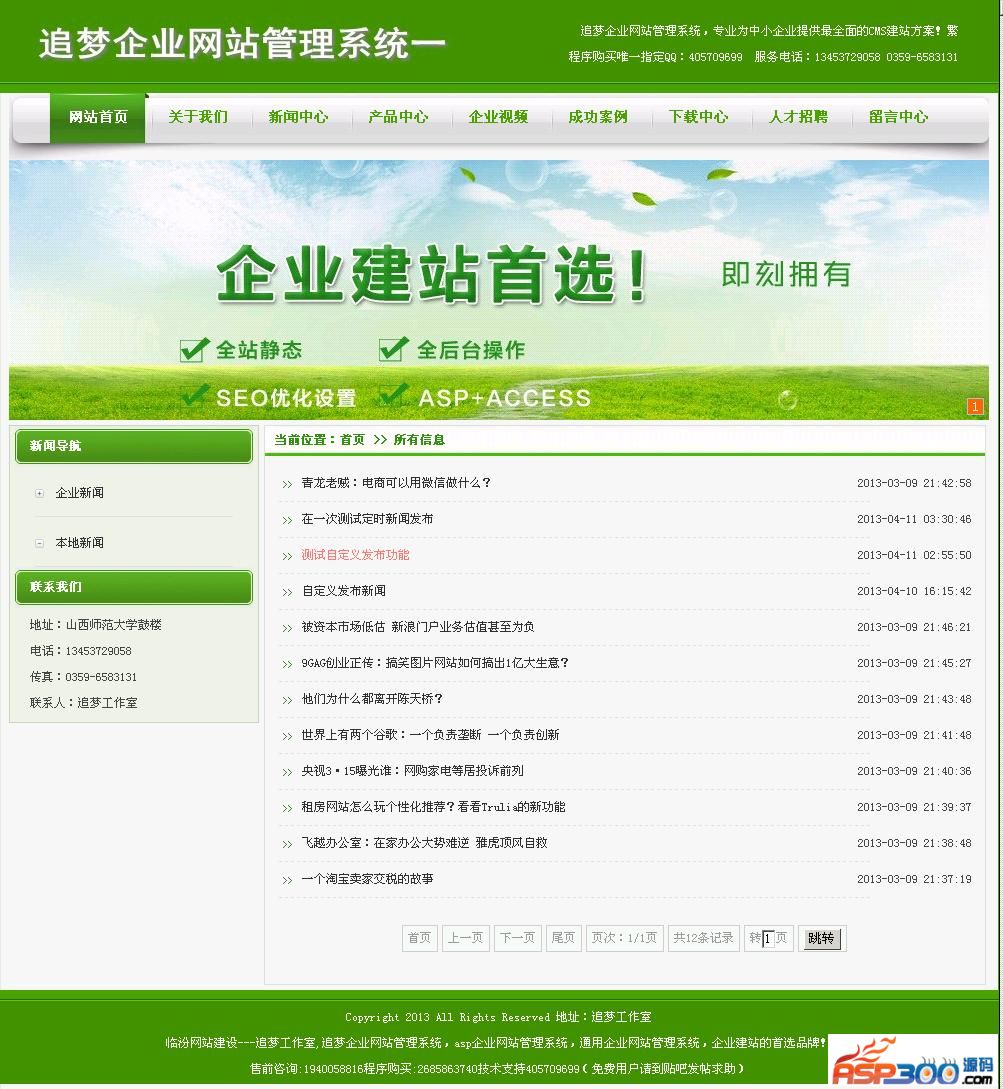
Task: Open article about 9GAG创业正传
Action: pos(435,663)
